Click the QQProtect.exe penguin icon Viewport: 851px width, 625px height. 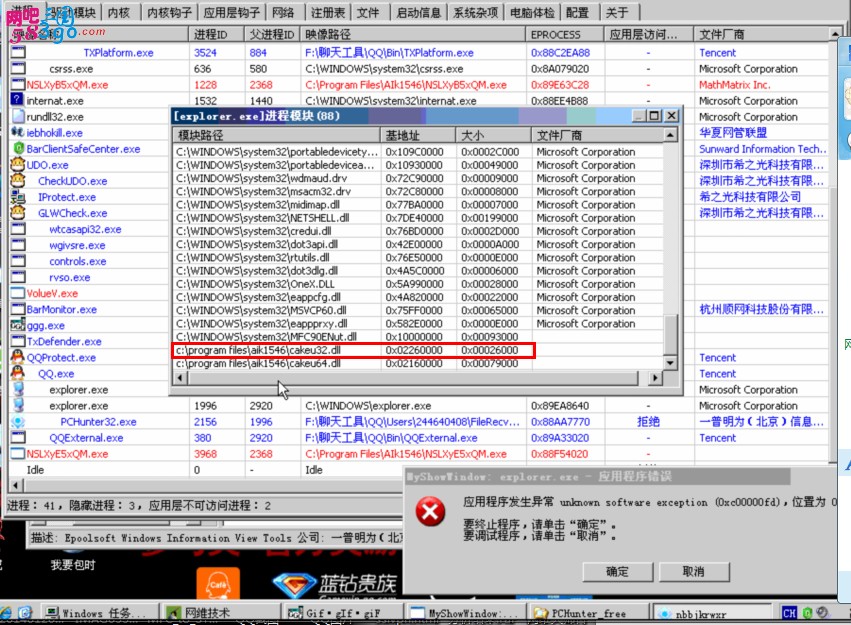[x=18, y=357]
